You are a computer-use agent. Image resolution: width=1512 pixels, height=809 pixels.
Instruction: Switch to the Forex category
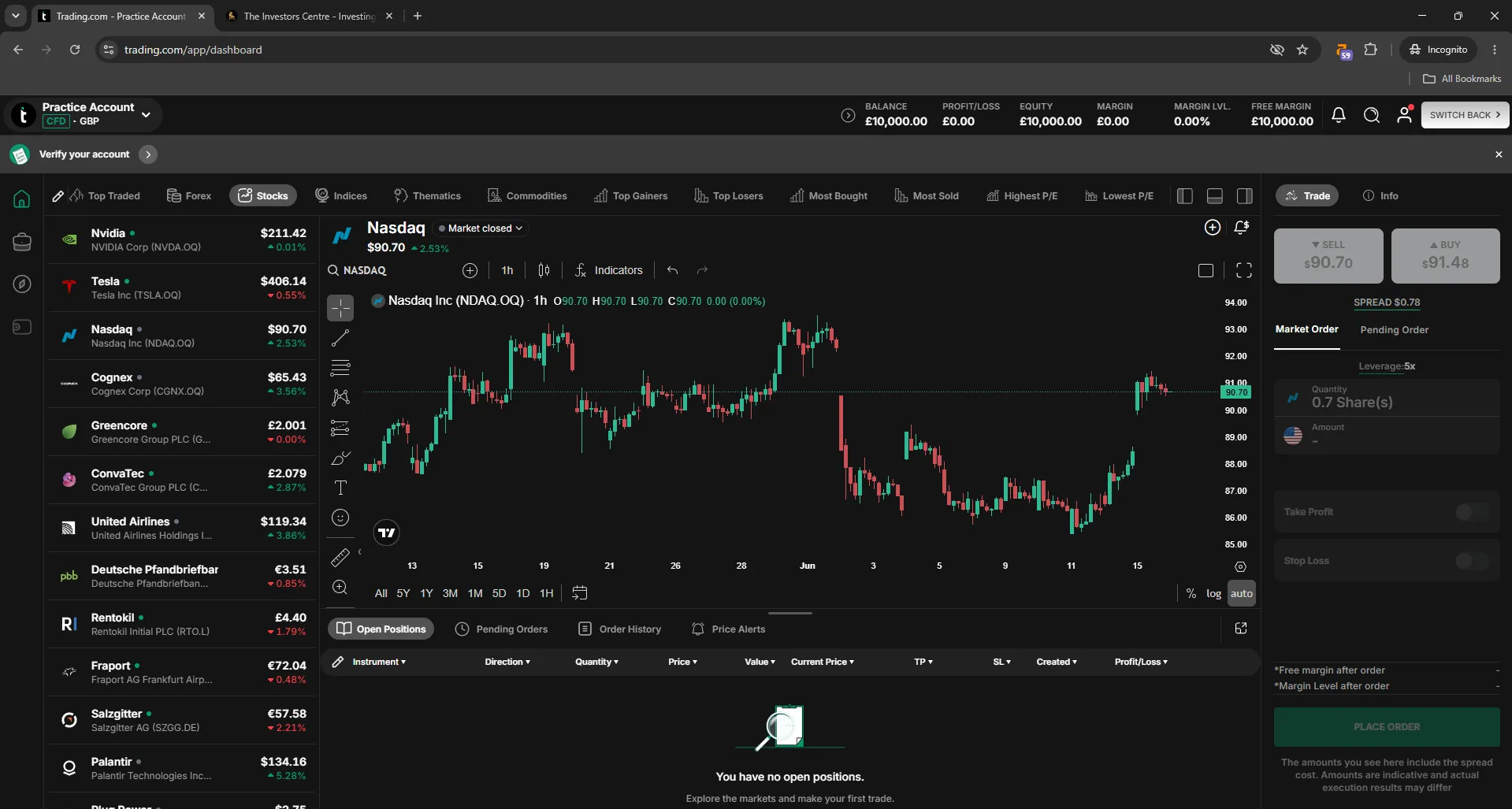pos(189,196)
